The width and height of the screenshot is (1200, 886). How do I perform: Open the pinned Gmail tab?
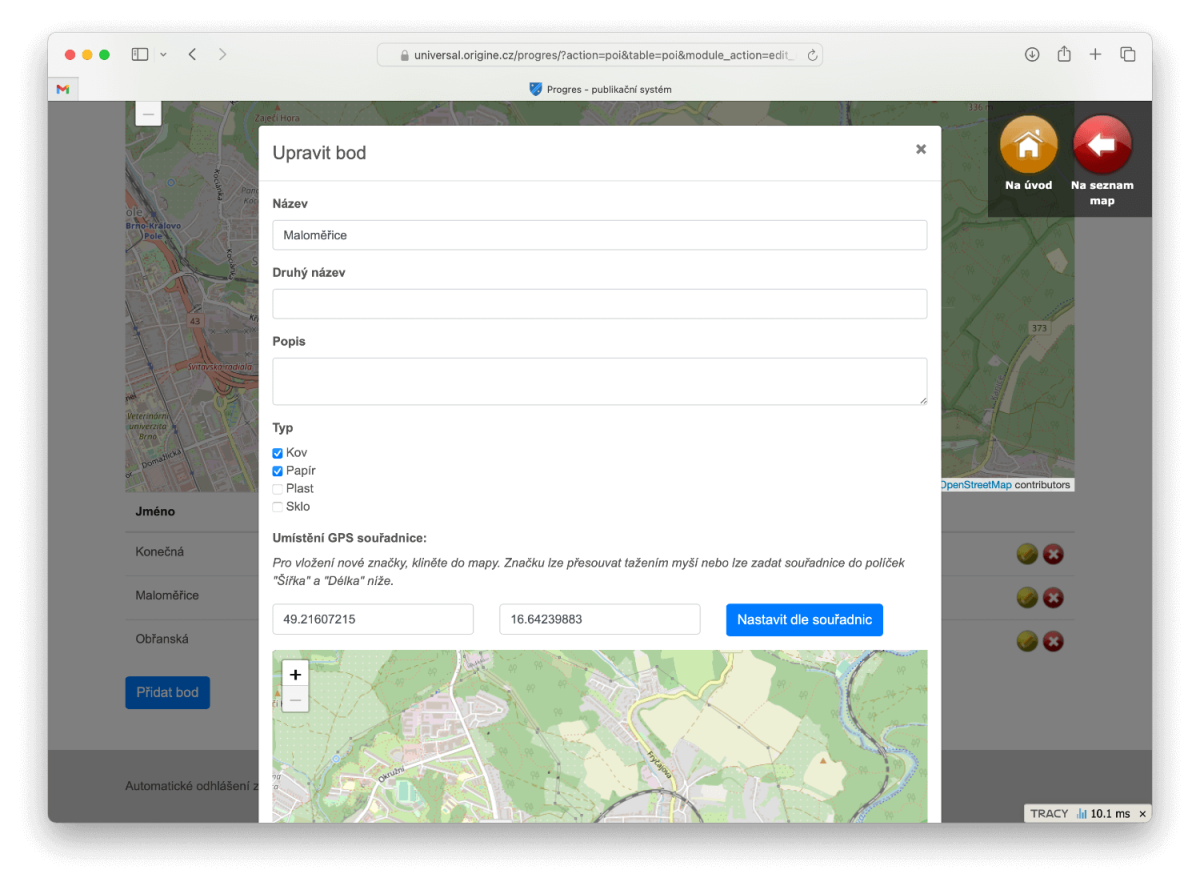[63, 89]
